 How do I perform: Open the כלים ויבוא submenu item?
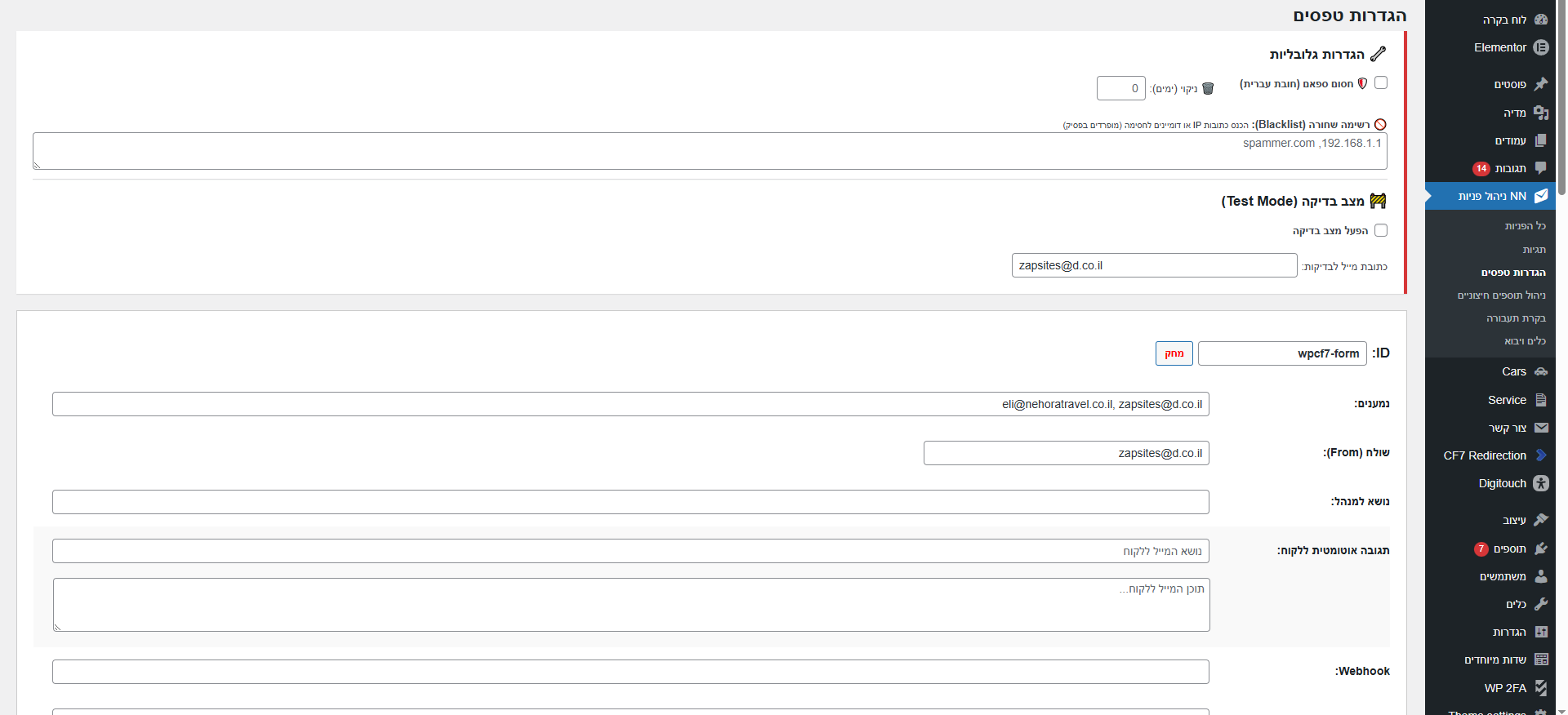(1525, 341)
